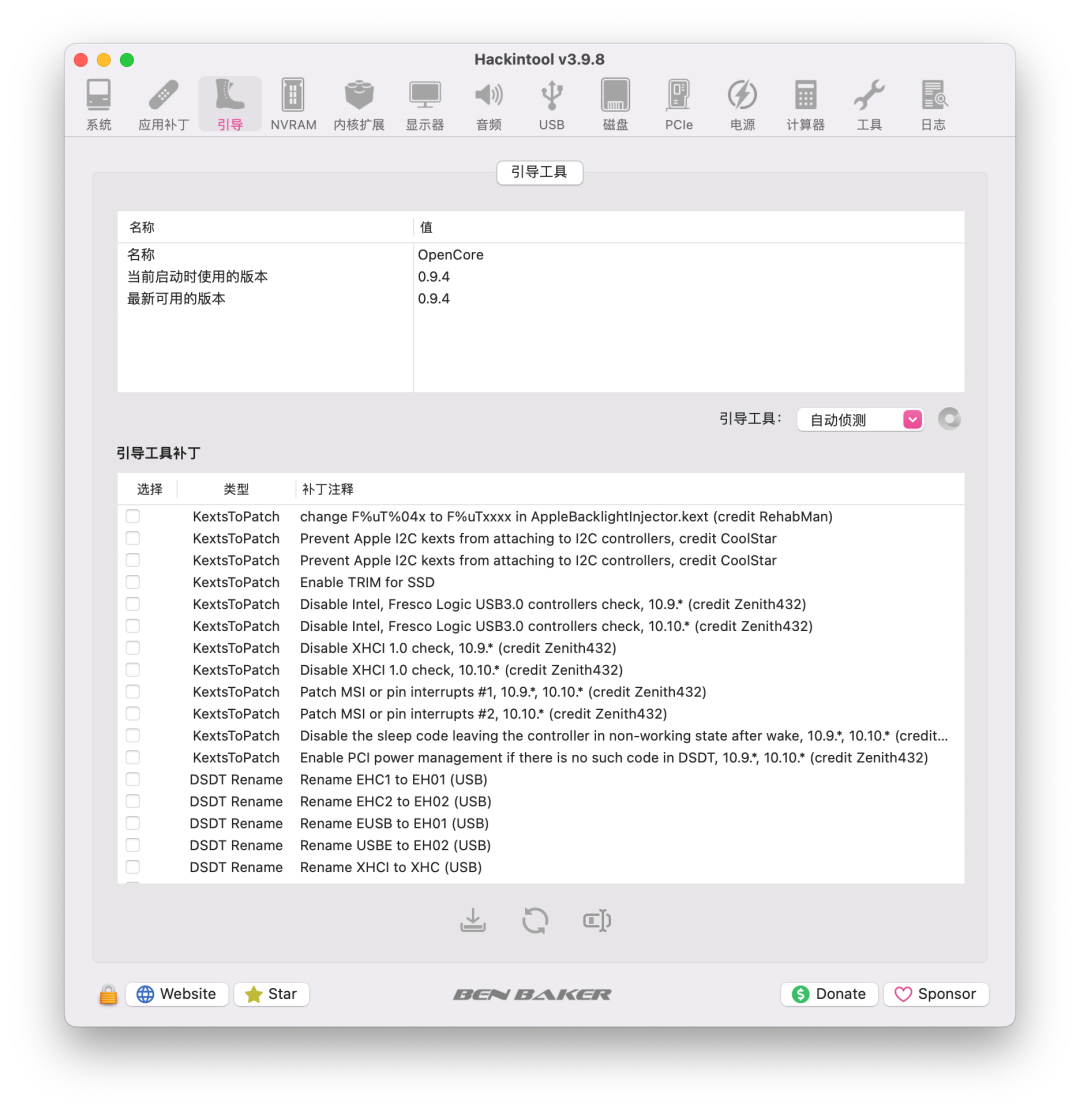Open the Website link button
The height and width of the screenshot is (1112, 1080).
pyautogui.click(x=177, y=994)
